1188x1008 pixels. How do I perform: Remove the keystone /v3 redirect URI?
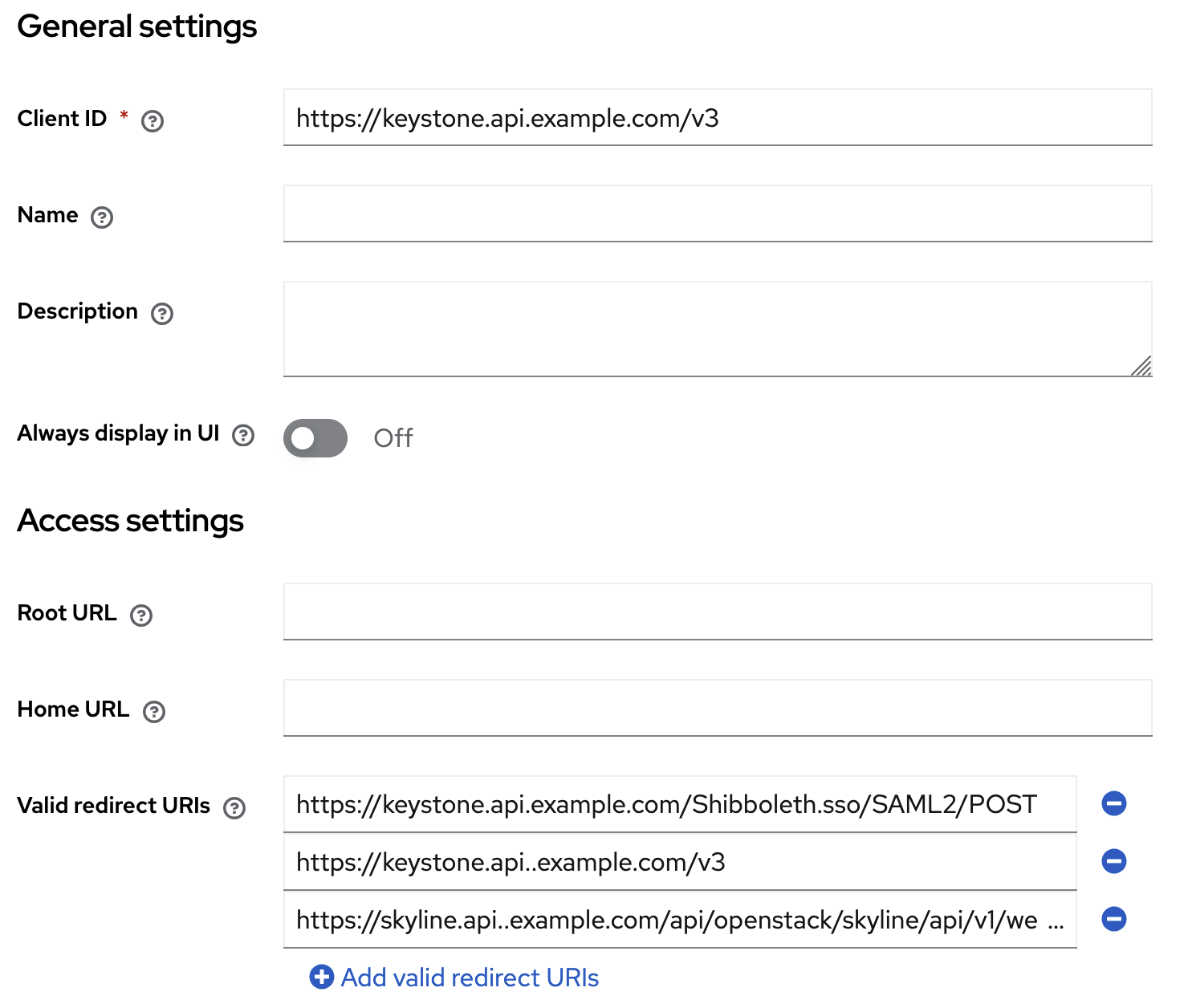1113,861
